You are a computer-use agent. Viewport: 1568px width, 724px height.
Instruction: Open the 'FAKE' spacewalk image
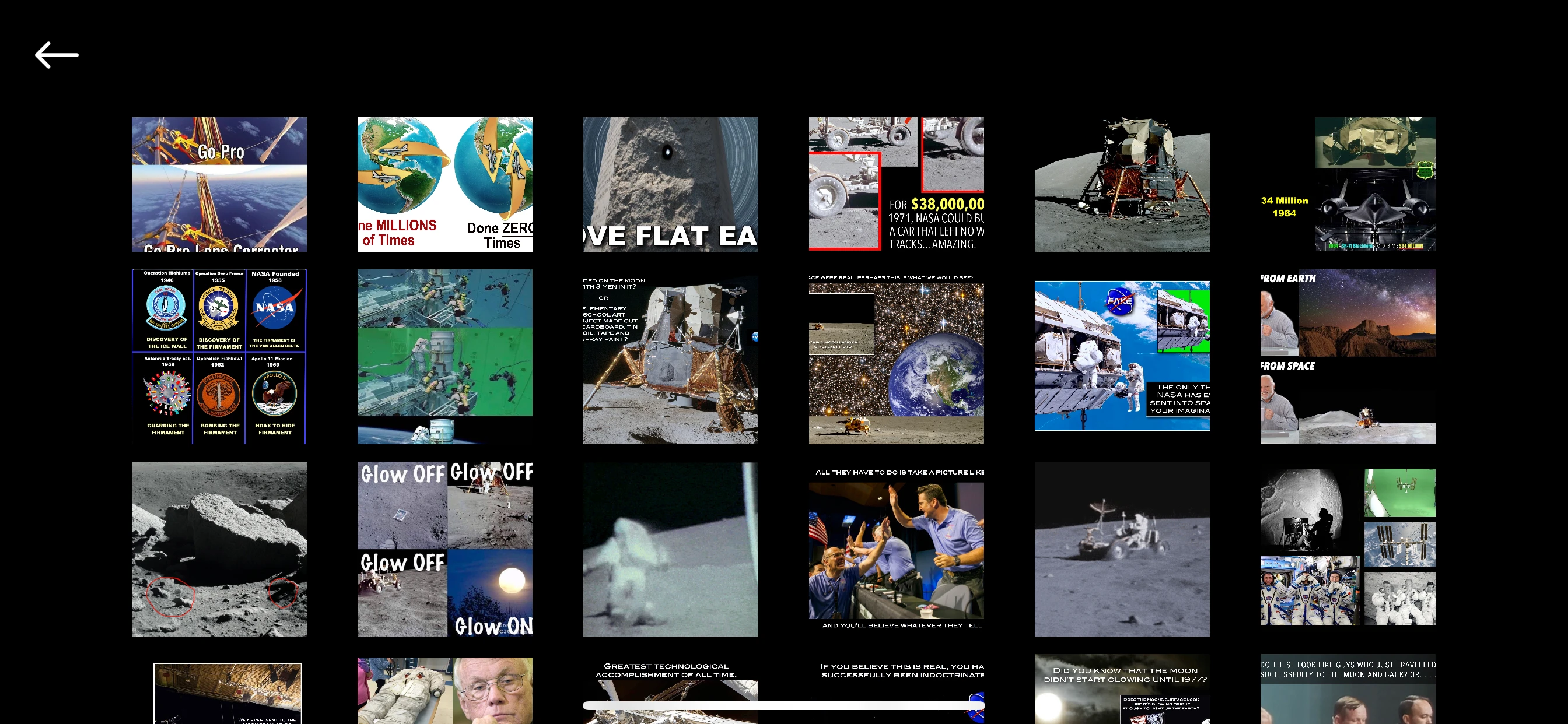pos(1122,356)
